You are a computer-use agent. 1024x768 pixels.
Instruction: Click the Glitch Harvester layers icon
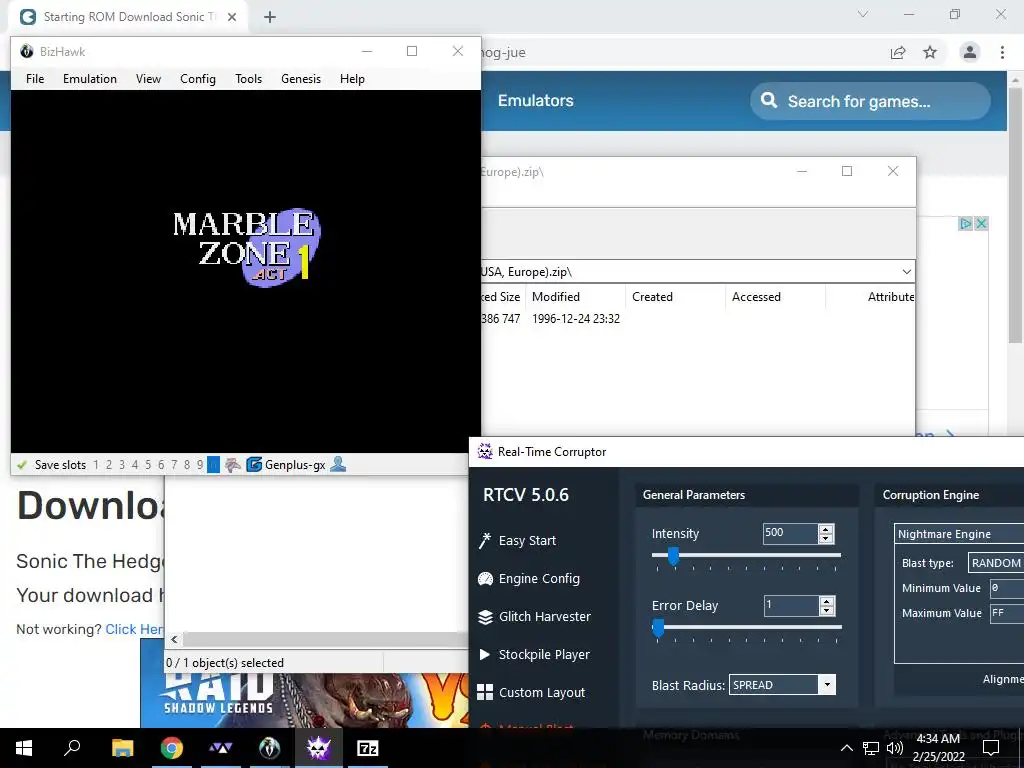click(x=485, y=616)
